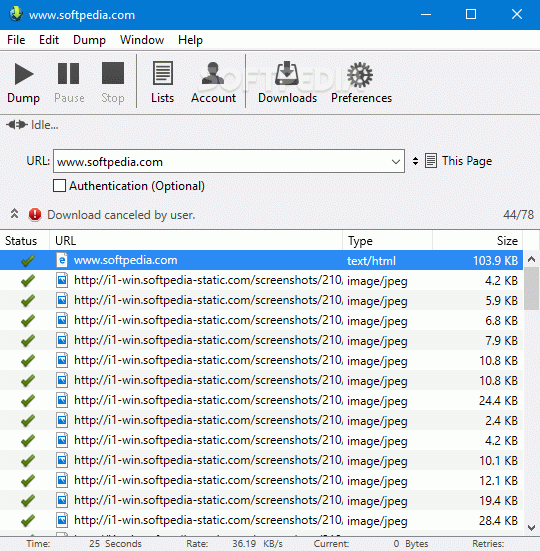Click the green checkmark of the 103.9 KB row
The height and width of the screenshot is (551, 540).
tap(27, 261)
